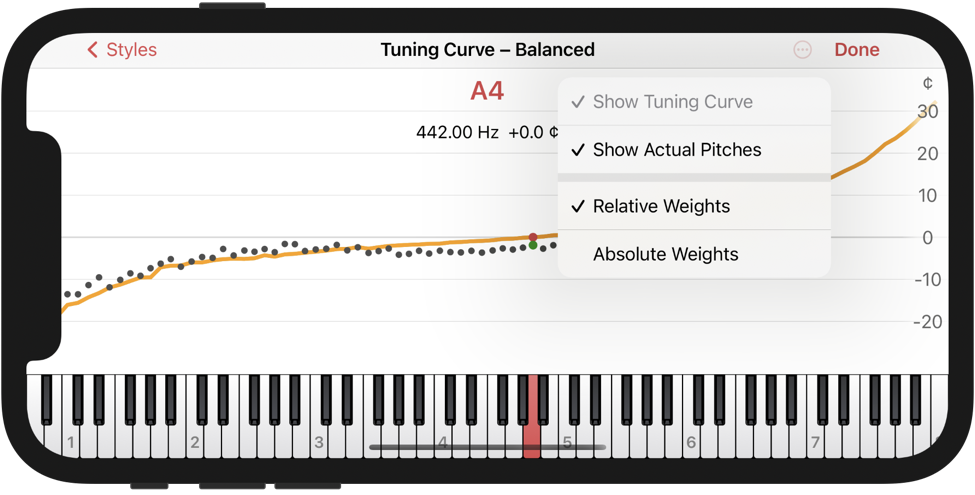This screenshot has width=975, height=495.
Task: Toggle Show Actual Pitches option
Action: [694, 150]
